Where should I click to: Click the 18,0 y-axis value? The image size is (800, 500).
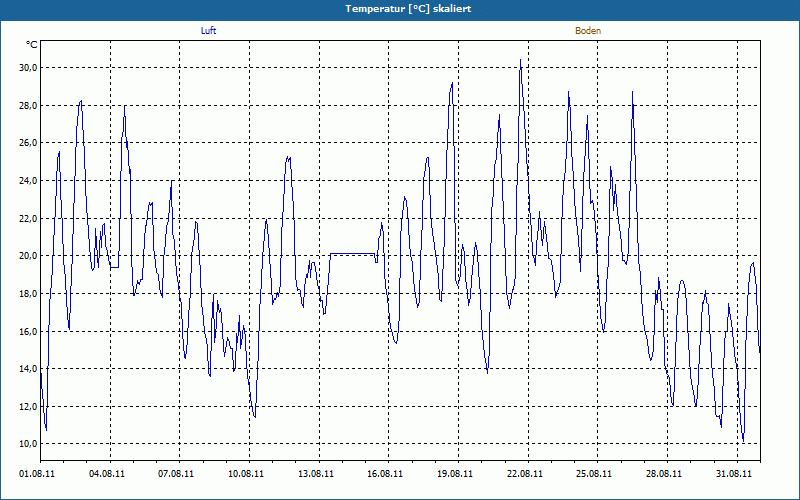(29, 293)
